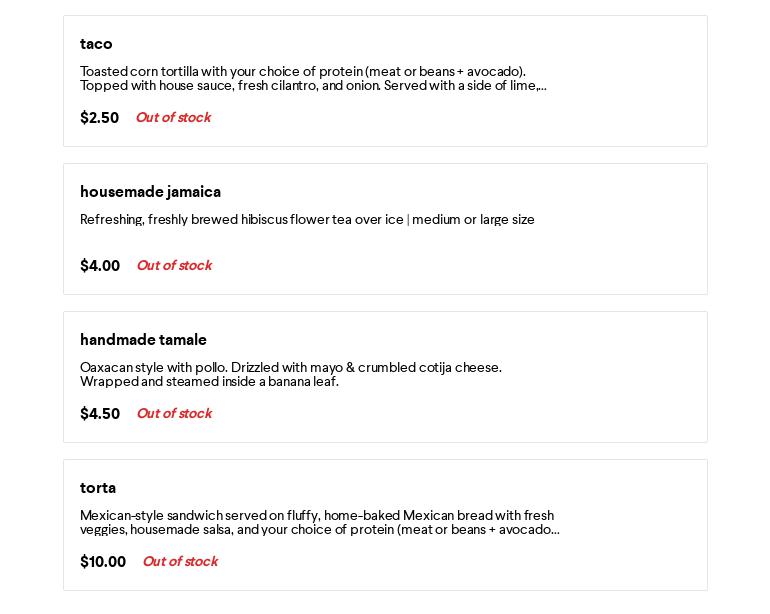Click Out of stock beside $4.00
The height and width of the screenshot is (614, 770).
click(174, 266)
